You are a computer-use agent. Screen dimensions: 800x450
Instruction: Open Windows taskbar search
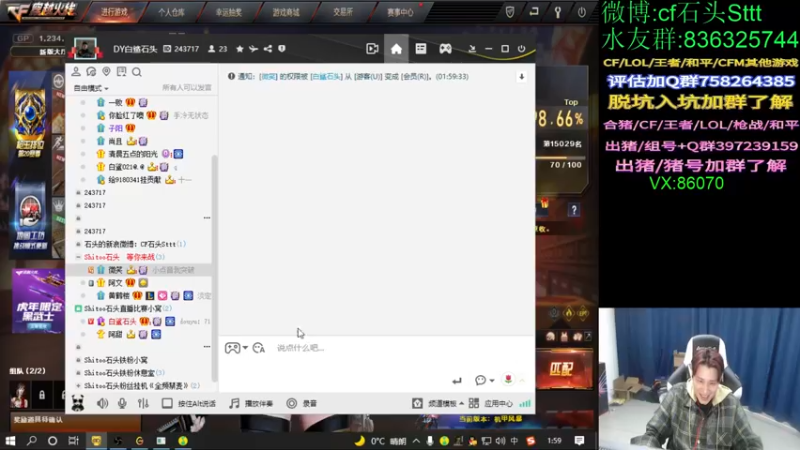point(32,440)
